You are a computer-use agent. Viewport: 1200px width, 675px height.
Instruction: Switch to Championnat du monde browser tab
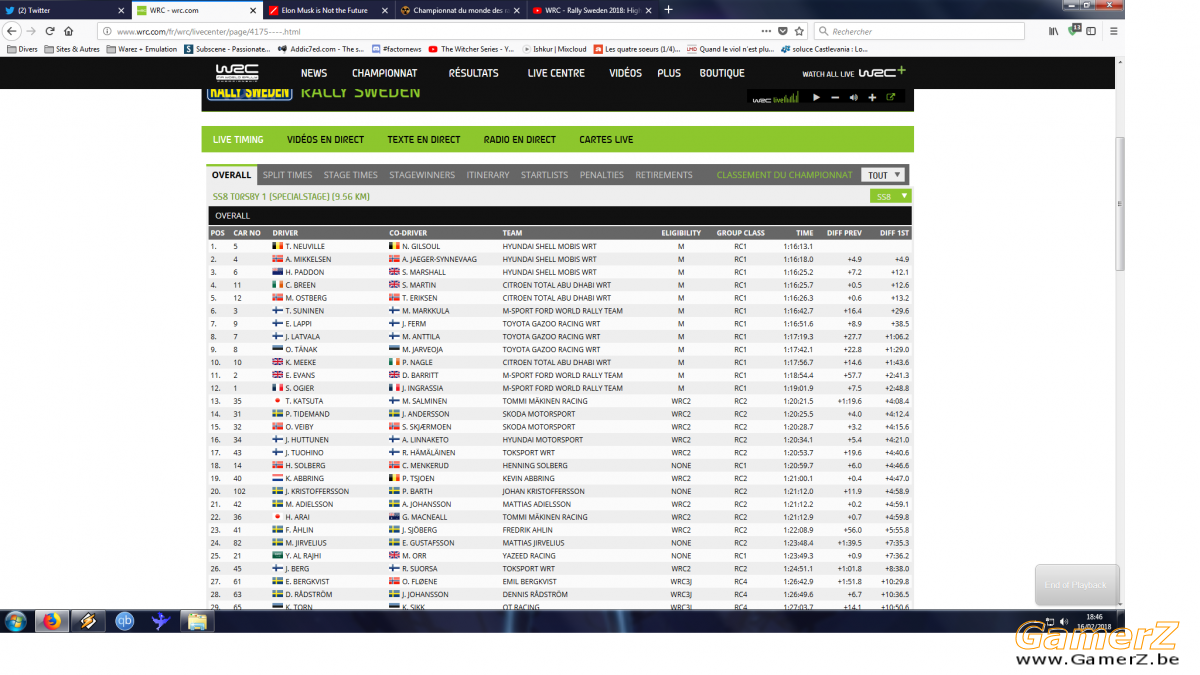460,10
